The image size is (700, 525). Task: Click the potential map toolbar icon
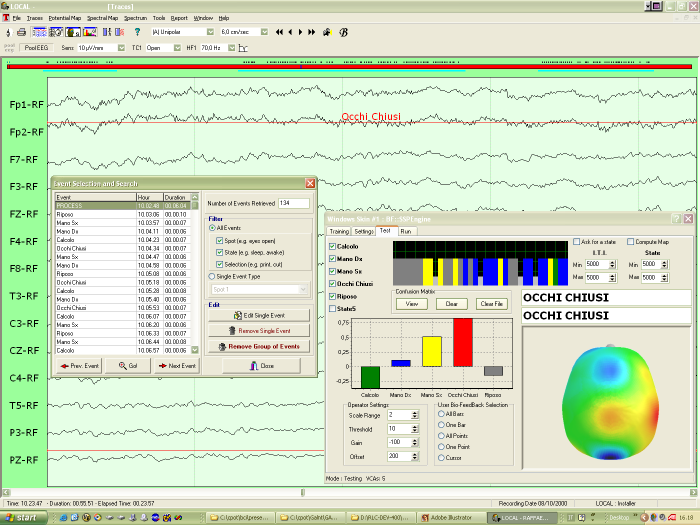(x=72, y=32)
